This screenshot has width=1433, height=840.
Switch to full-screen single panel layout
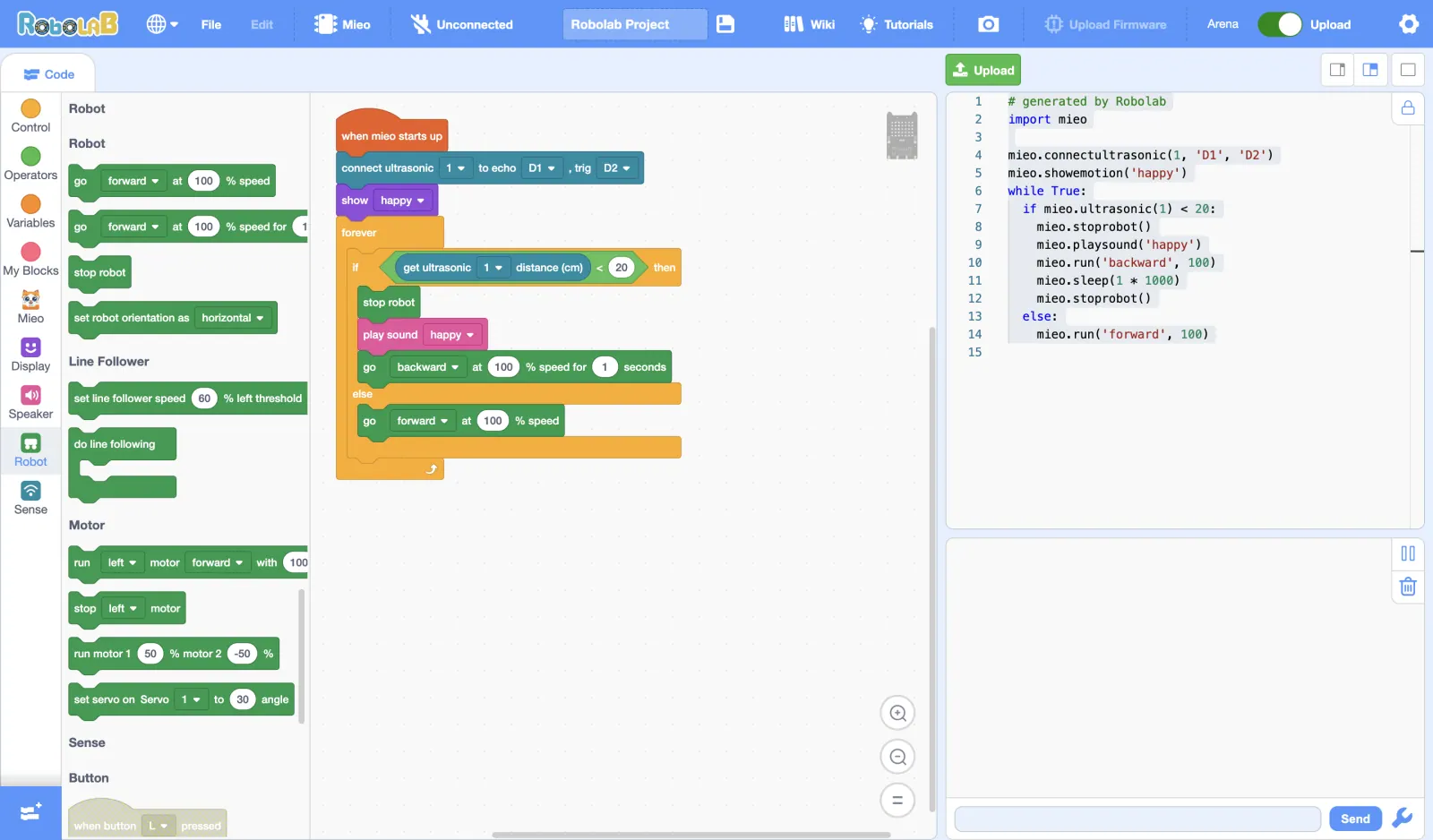point(1408,70)
